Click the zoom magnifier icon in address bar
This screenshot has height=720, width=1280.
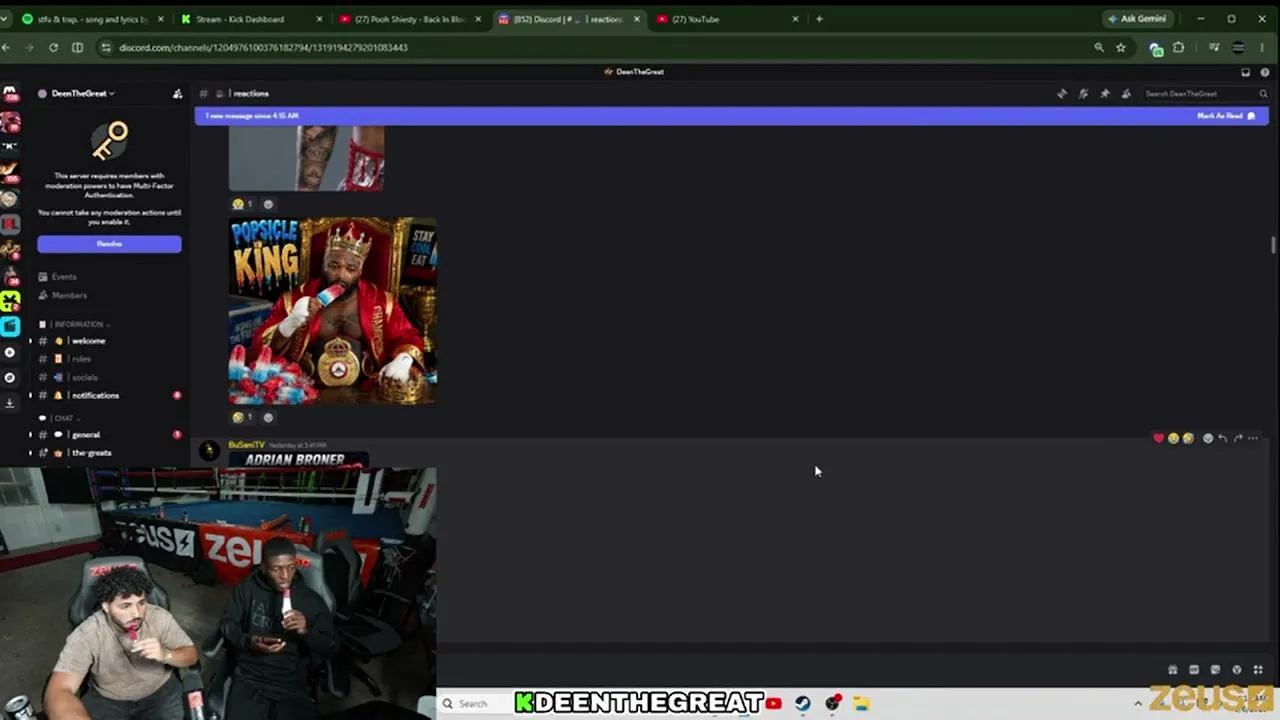coord(1099,47)
